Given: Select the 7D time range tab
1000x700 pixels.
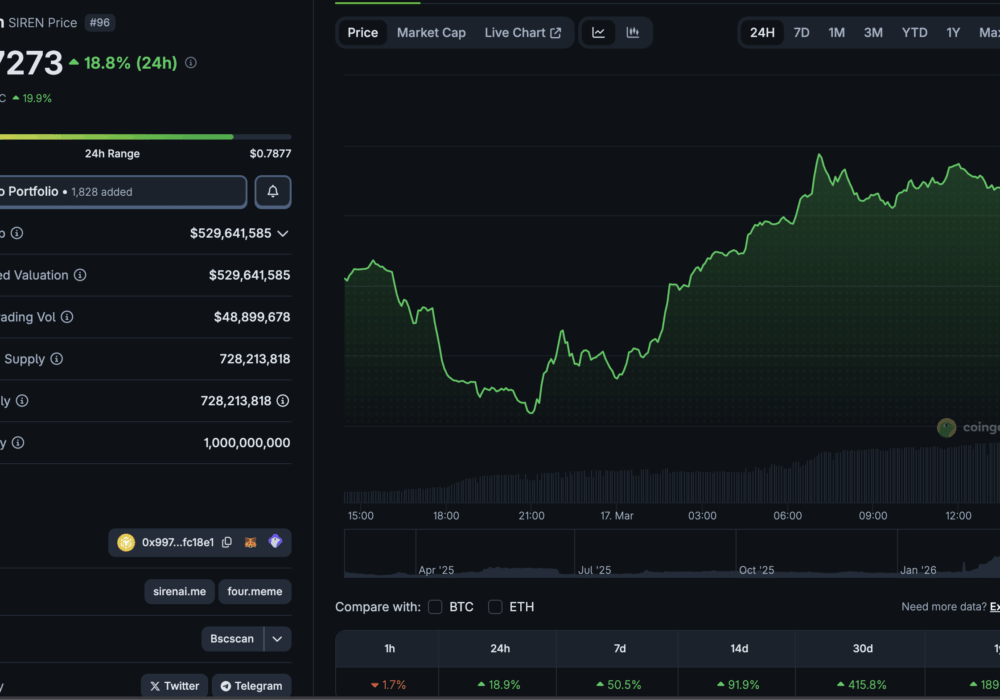Looking at the screenshot, I should point(801,33).
